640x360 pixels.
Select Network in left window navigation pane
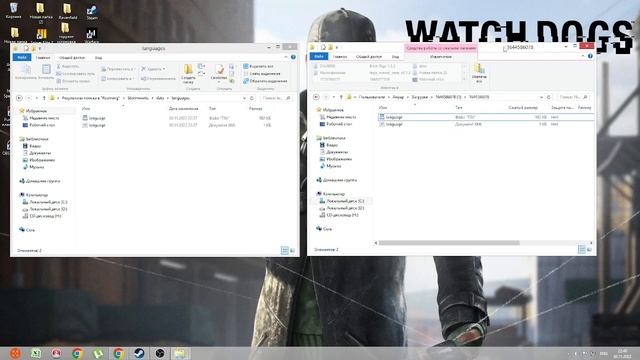point(27,230)
